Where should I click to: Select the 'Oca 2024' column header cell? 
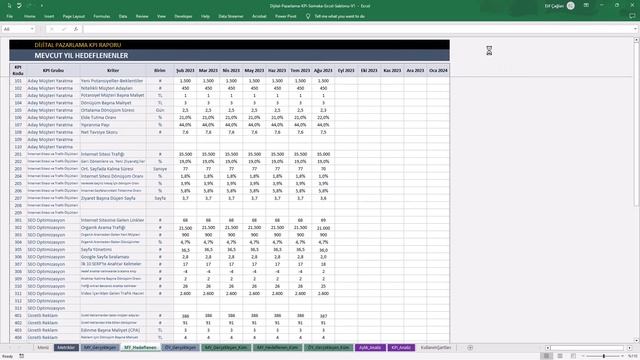438,70
